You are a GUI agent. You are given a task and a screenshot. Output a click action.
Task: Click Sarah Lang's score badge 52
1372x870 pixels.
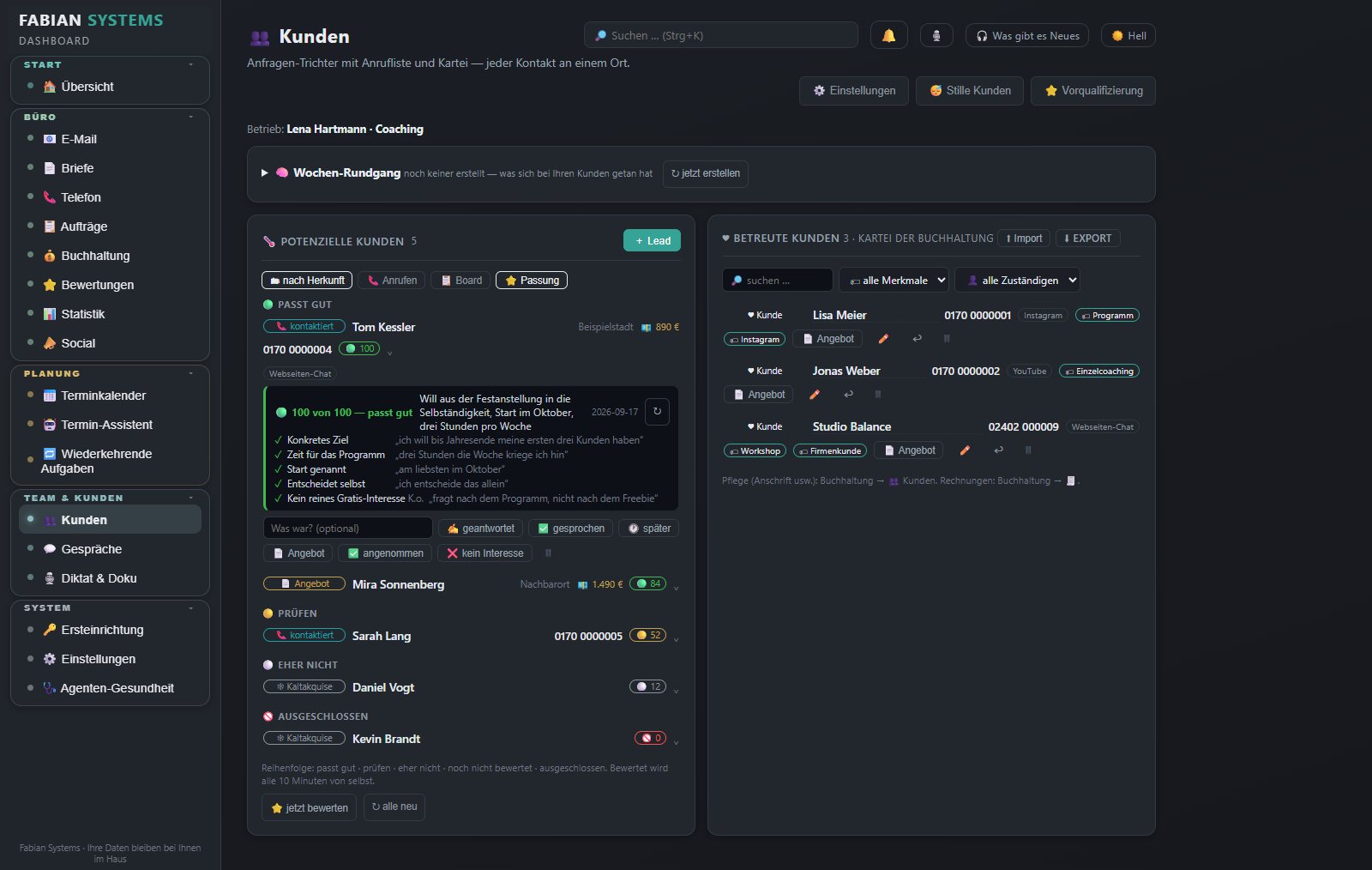[x=648, y=636]
